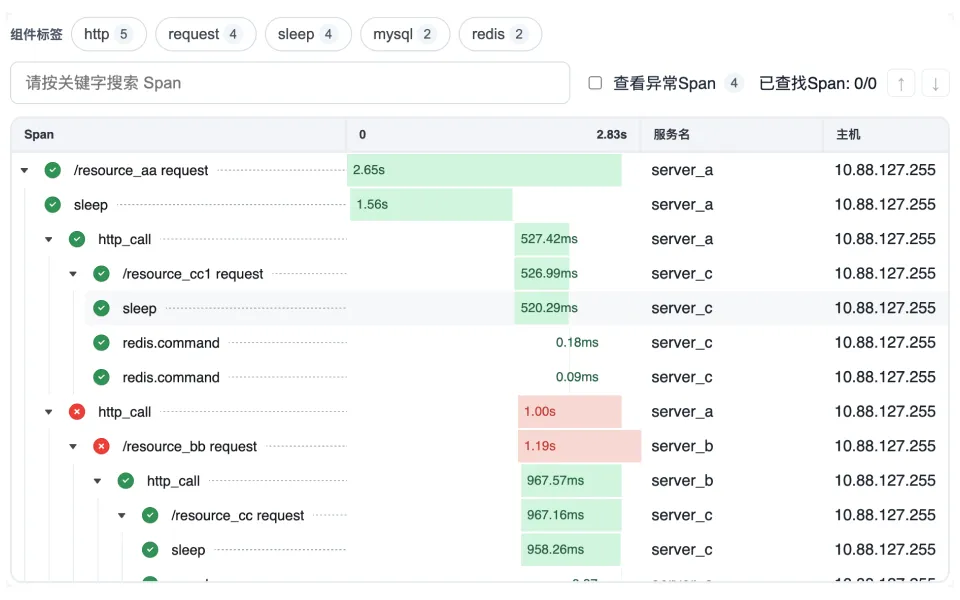
Task: Click the Span column header
Action: (39, 135)
